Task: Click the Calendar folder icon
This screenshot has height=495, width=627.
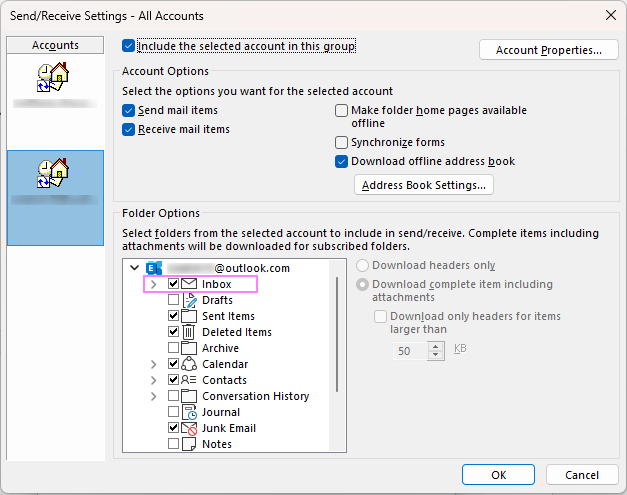Action: tap(189, 364)
